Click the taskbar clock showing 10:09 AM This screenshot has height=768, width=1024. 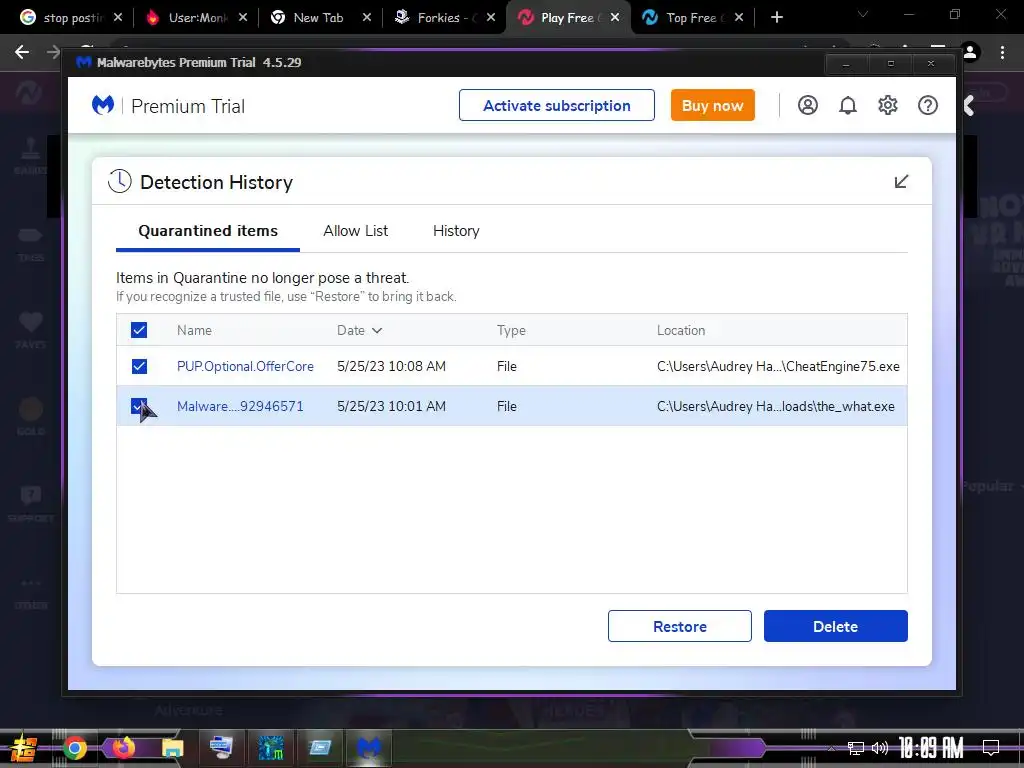tap(931, 748)
